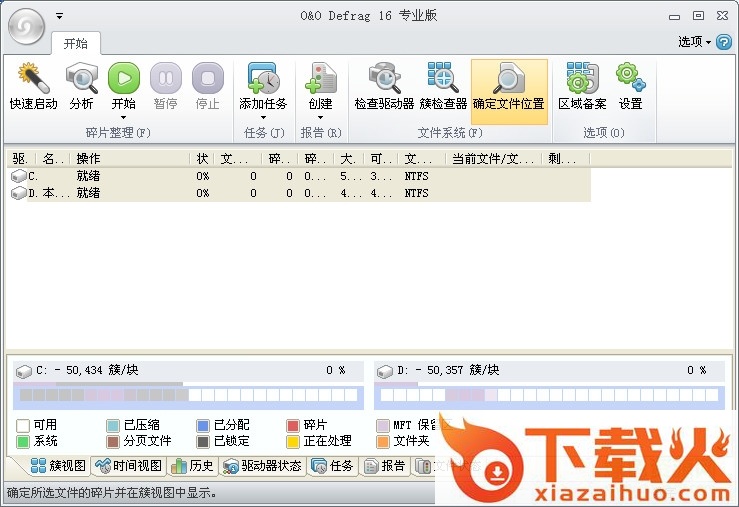Open 添加任务 add task icon
The image size is (739, 507).
[x=263, y=78]
